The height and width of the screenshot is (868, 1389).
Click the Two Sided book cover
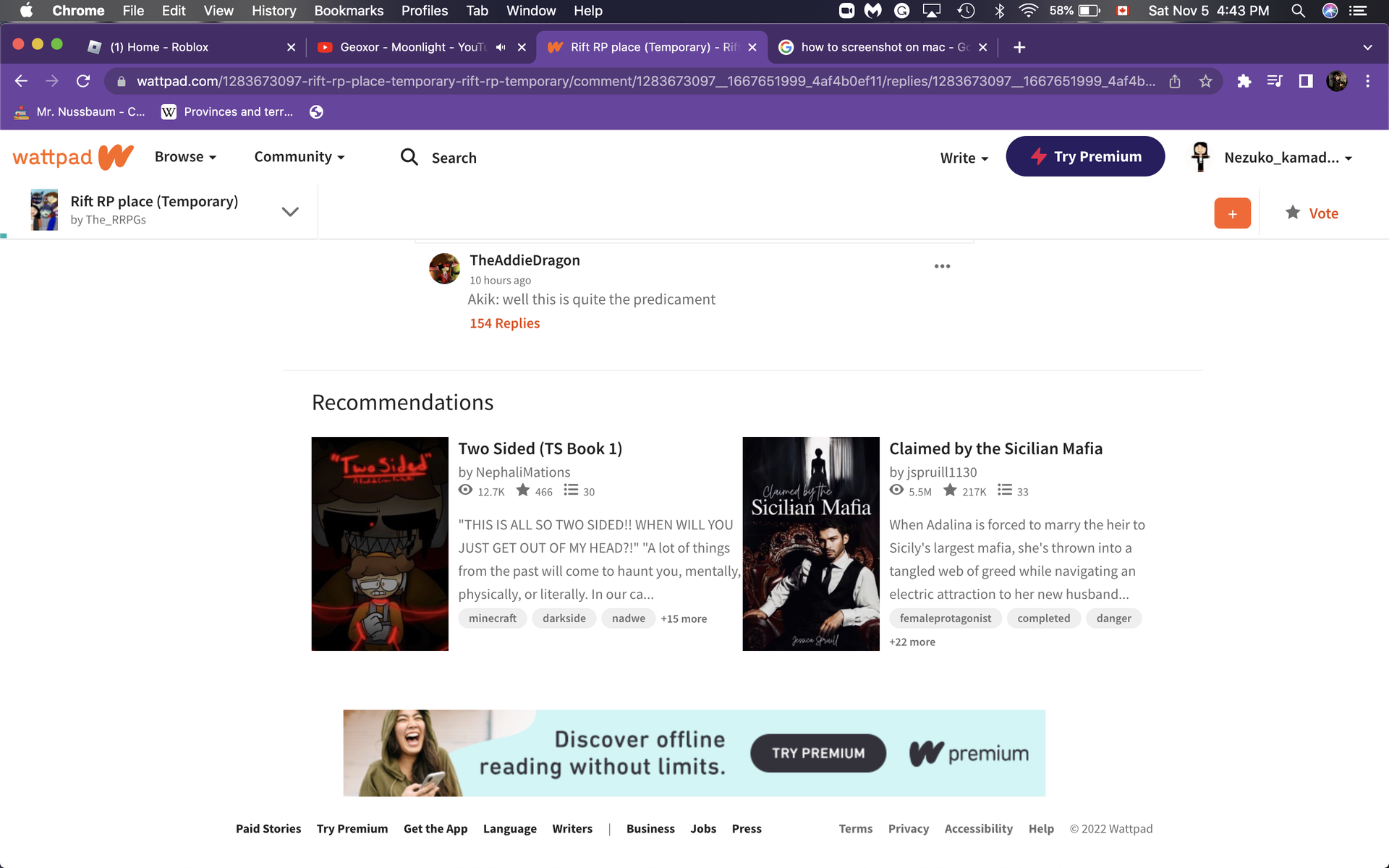click(x=380, y=544)
